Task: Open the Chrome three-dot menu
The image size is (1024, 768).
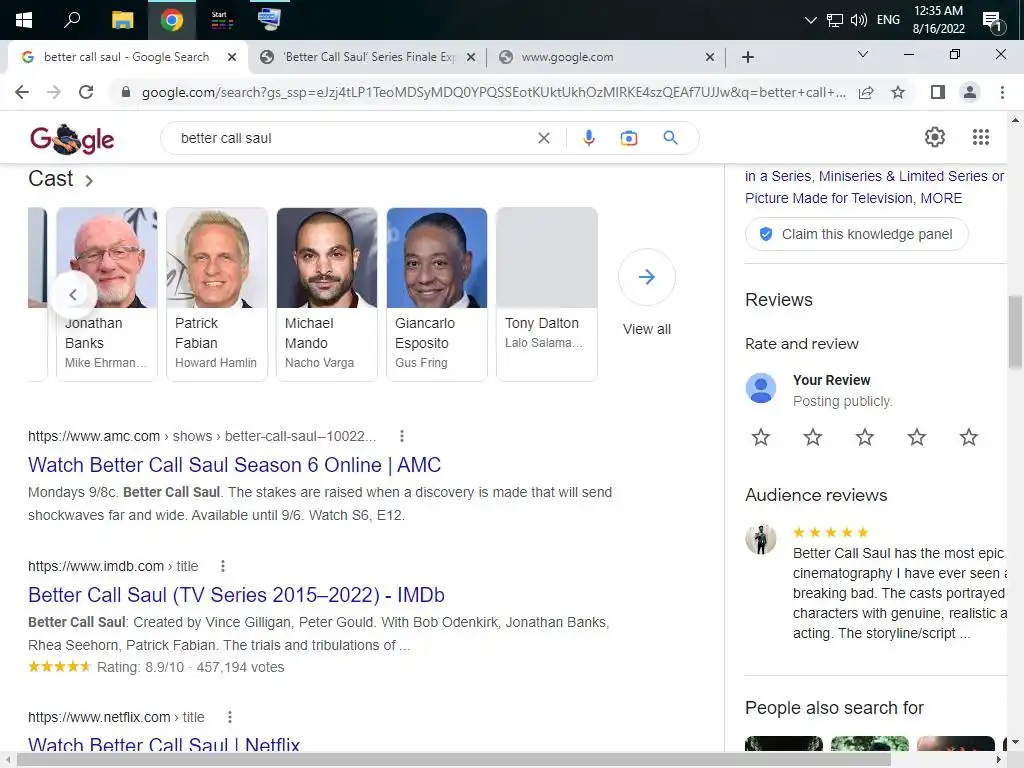Action: pos(1002,92)
